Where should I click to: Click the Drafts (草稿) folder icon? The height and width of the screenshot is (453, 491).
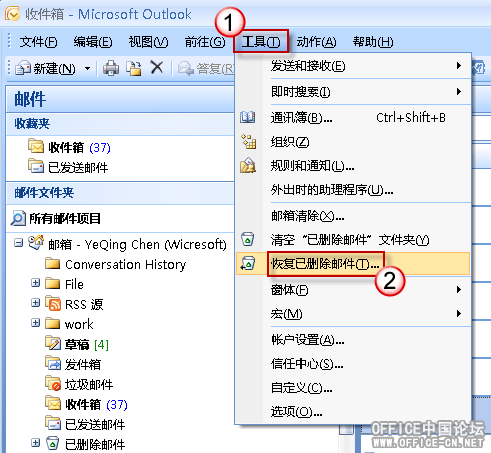(x=53, y=343)
